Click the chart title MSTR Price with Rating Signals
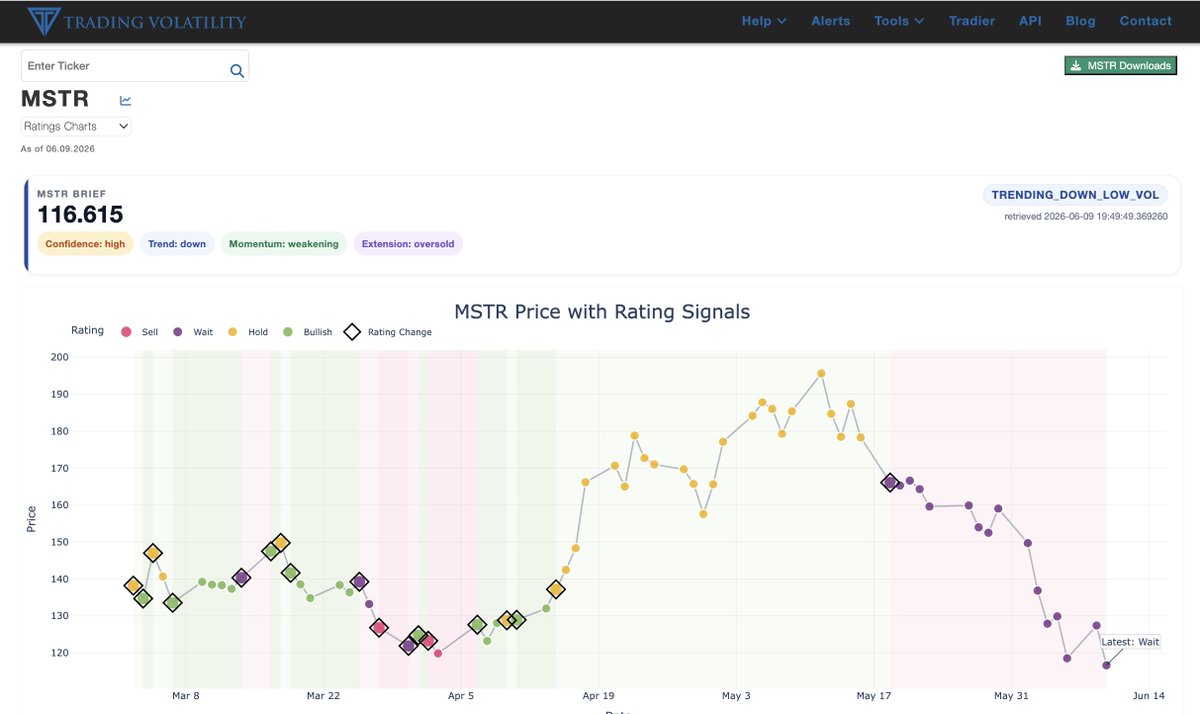This screenshot has width=1200, height=714. (602, 311)
